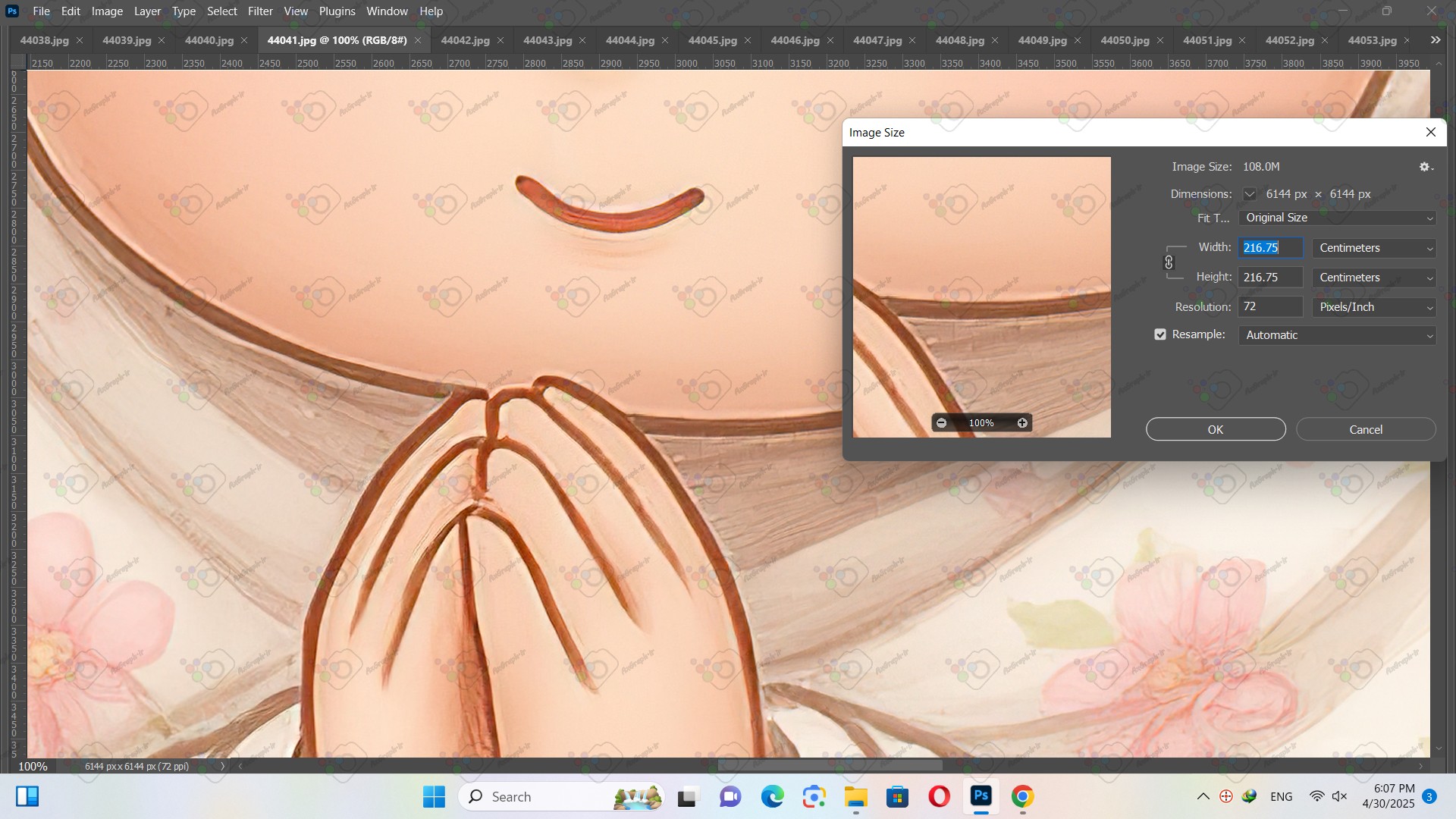Viewport: 1456px width, 819px height.
Task: Click the vertical scrollbar down arrow
Action: (x=1439, y=748)
